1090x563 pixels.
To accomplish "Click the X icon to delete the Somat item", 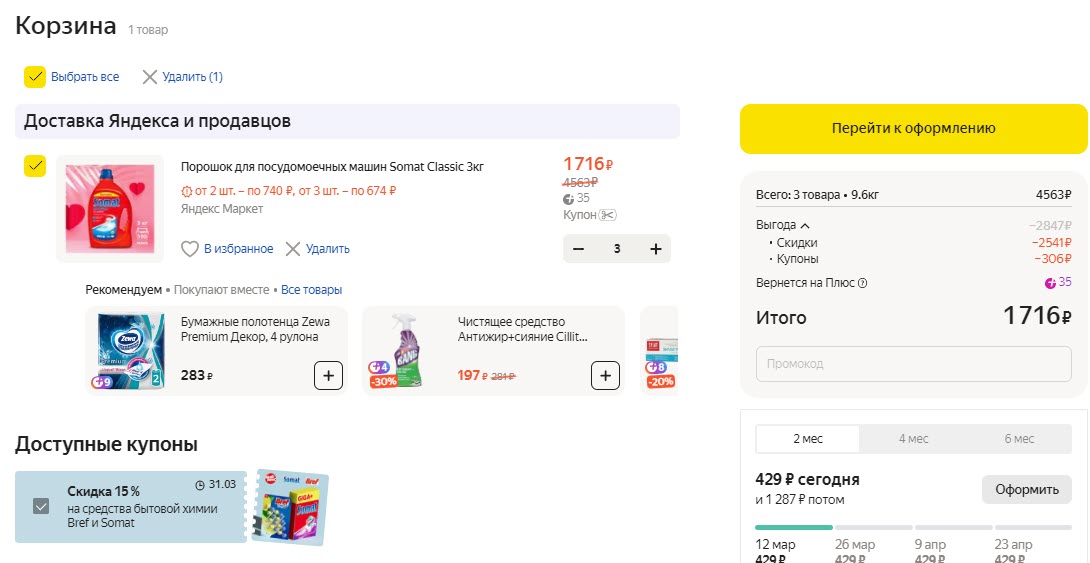I will tap(293, 249).
